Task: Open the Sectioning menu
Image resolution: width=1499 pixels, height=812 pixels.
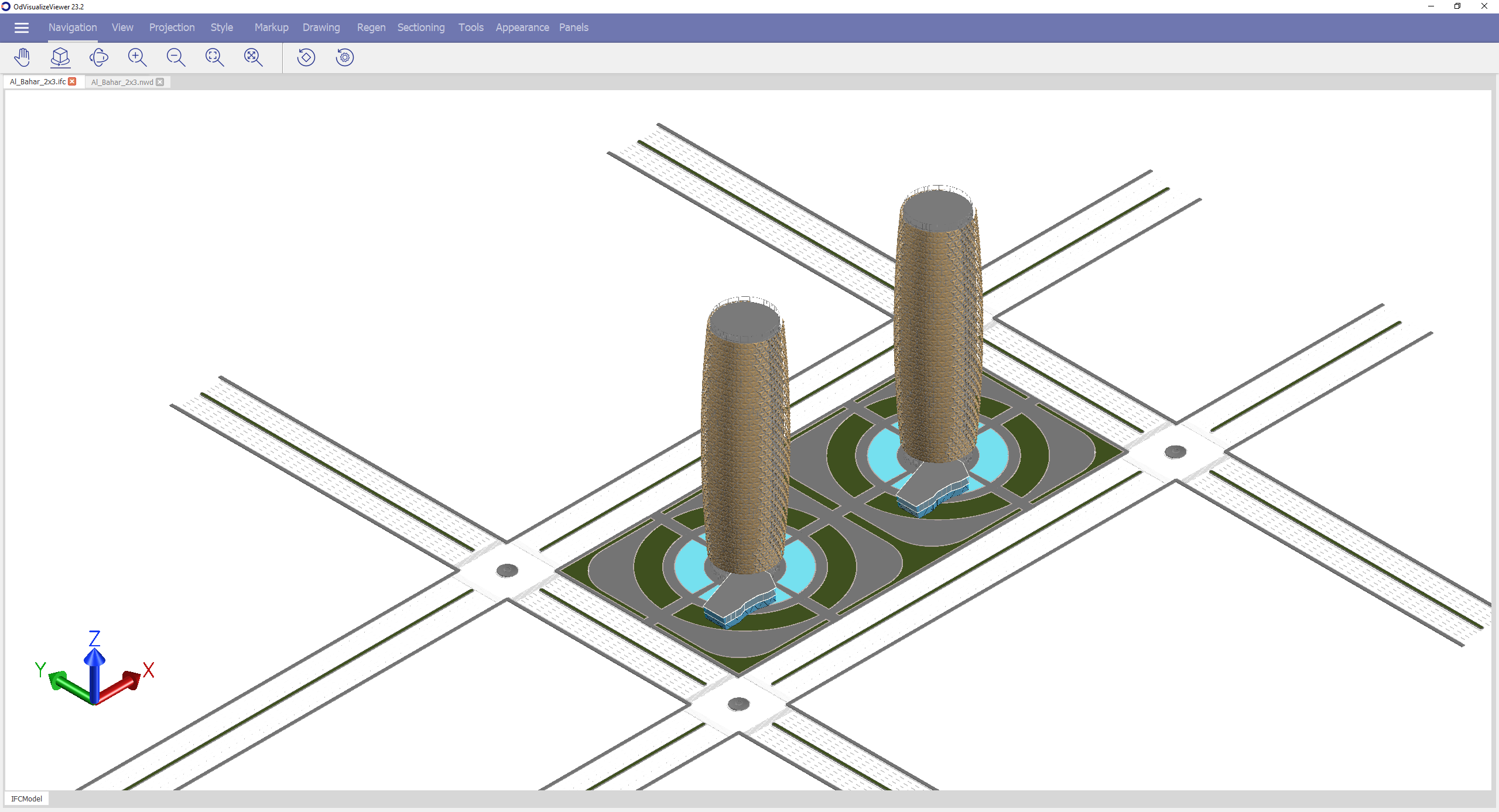Action: coord(421,28)
